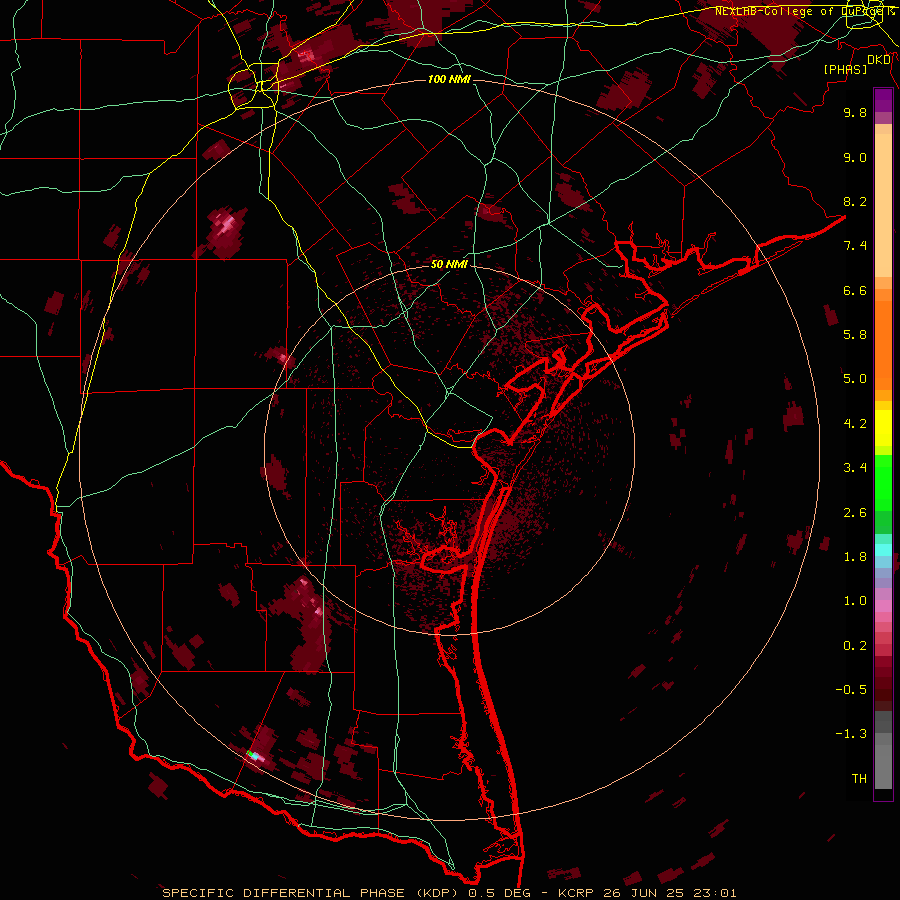Select the 6.6 legend value
The height and width of the screenshot is (900, 900).
pyautogui.click(x=855, y=290)
